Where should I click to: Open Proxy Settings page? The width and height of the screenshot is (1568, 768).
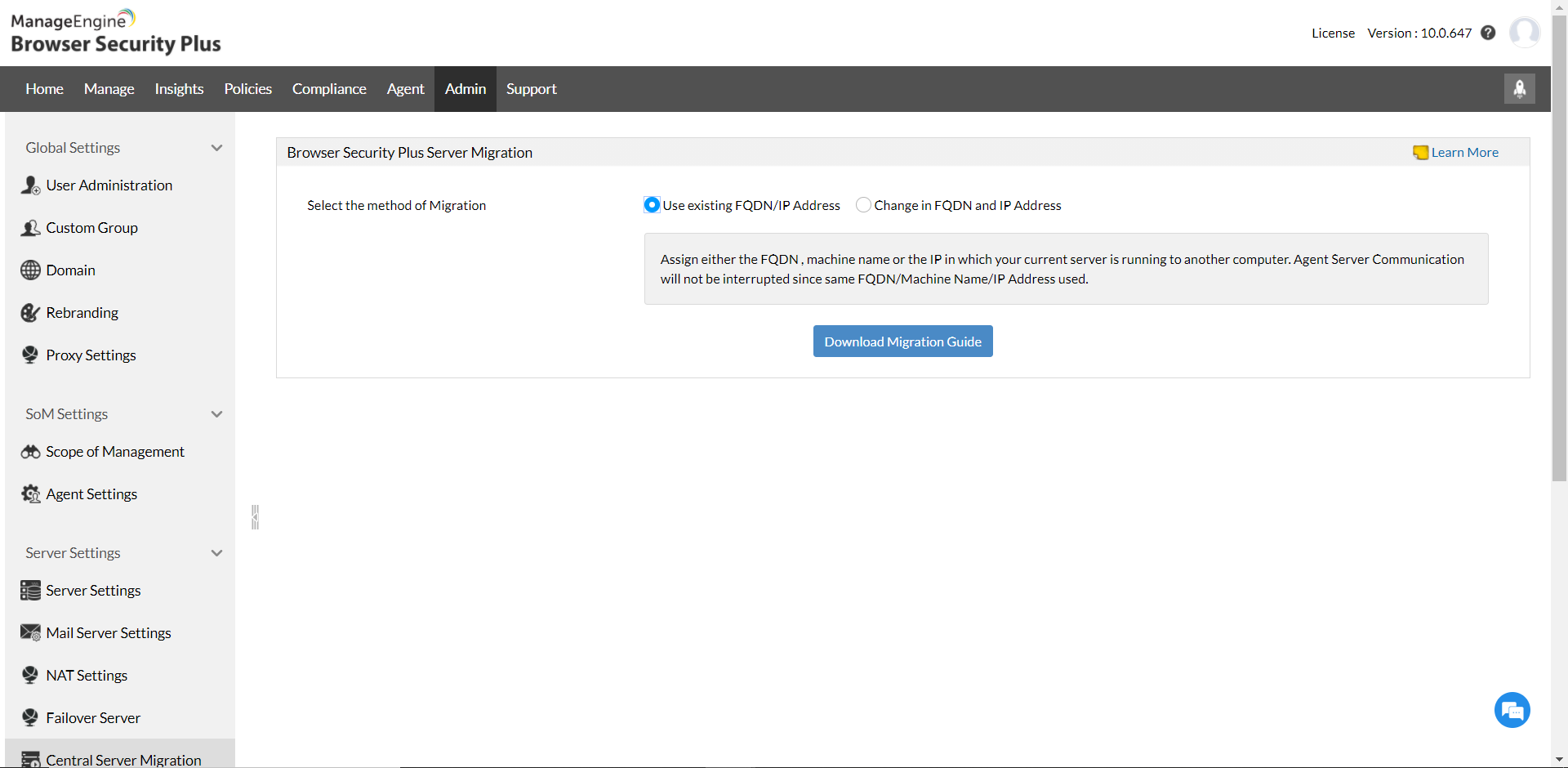91,355
